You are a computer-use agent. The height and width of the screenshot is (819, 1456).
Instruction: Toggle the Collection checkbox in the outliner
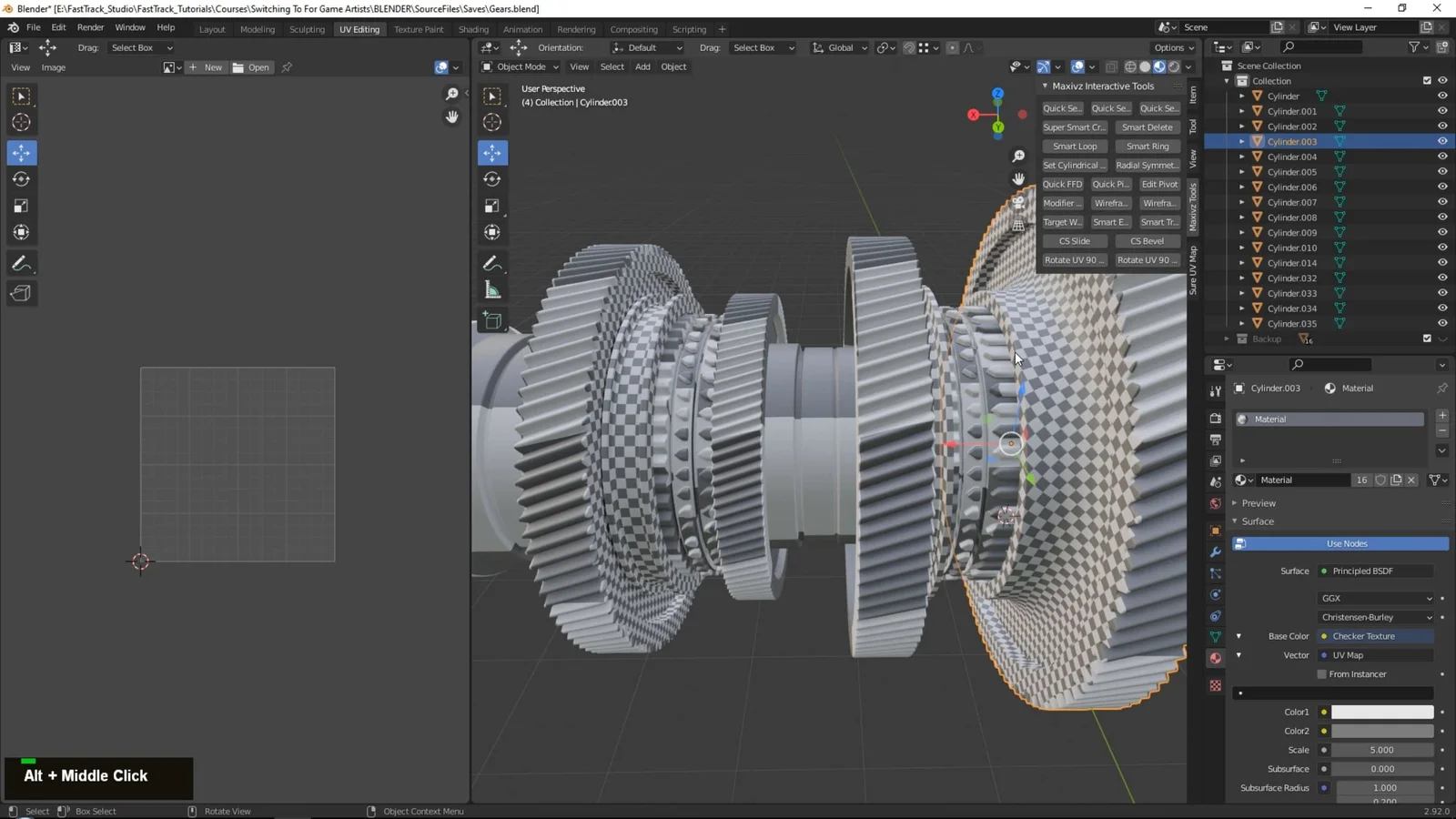tap(1427, 80)
